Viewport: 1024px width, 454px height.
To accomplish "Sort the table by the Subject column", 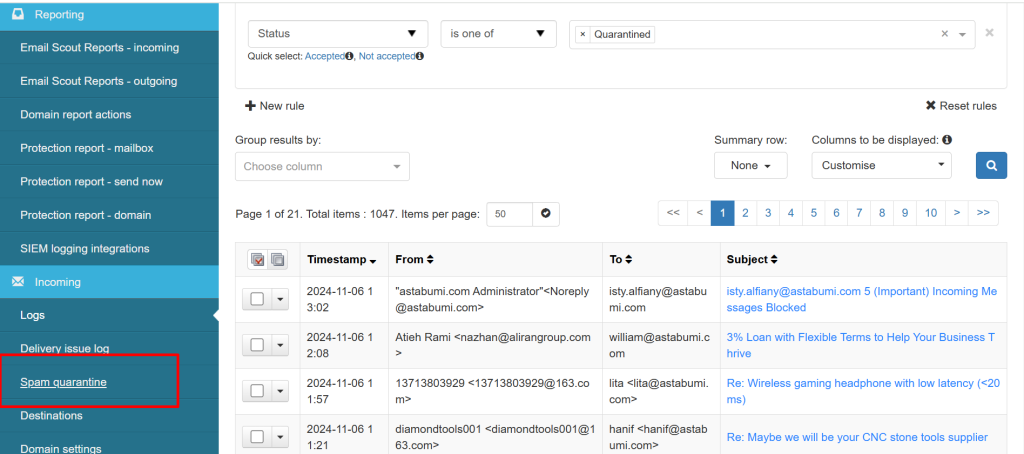I will pos(753,259).
